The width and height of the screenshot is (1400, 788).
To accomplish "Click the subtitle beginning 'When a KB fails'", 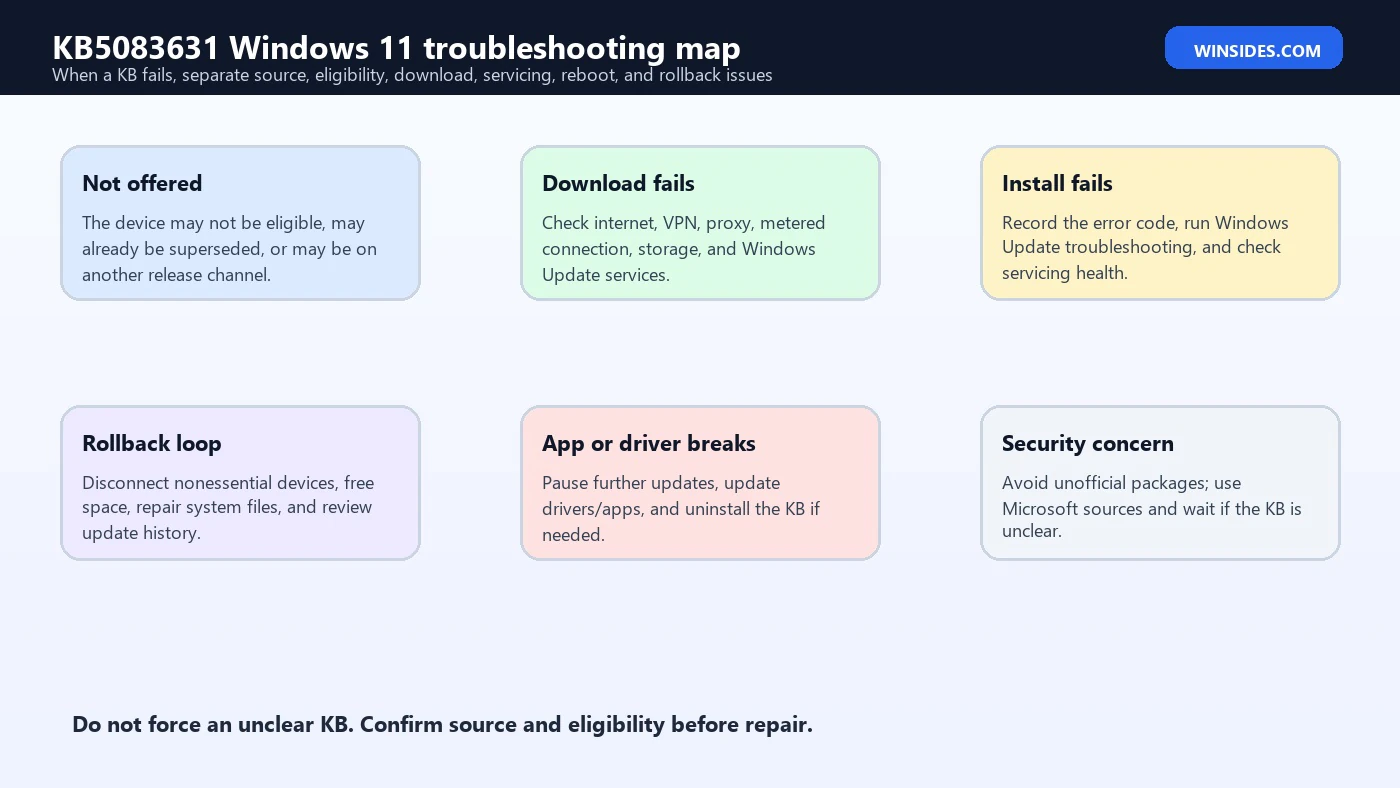I will coord(412,75).
